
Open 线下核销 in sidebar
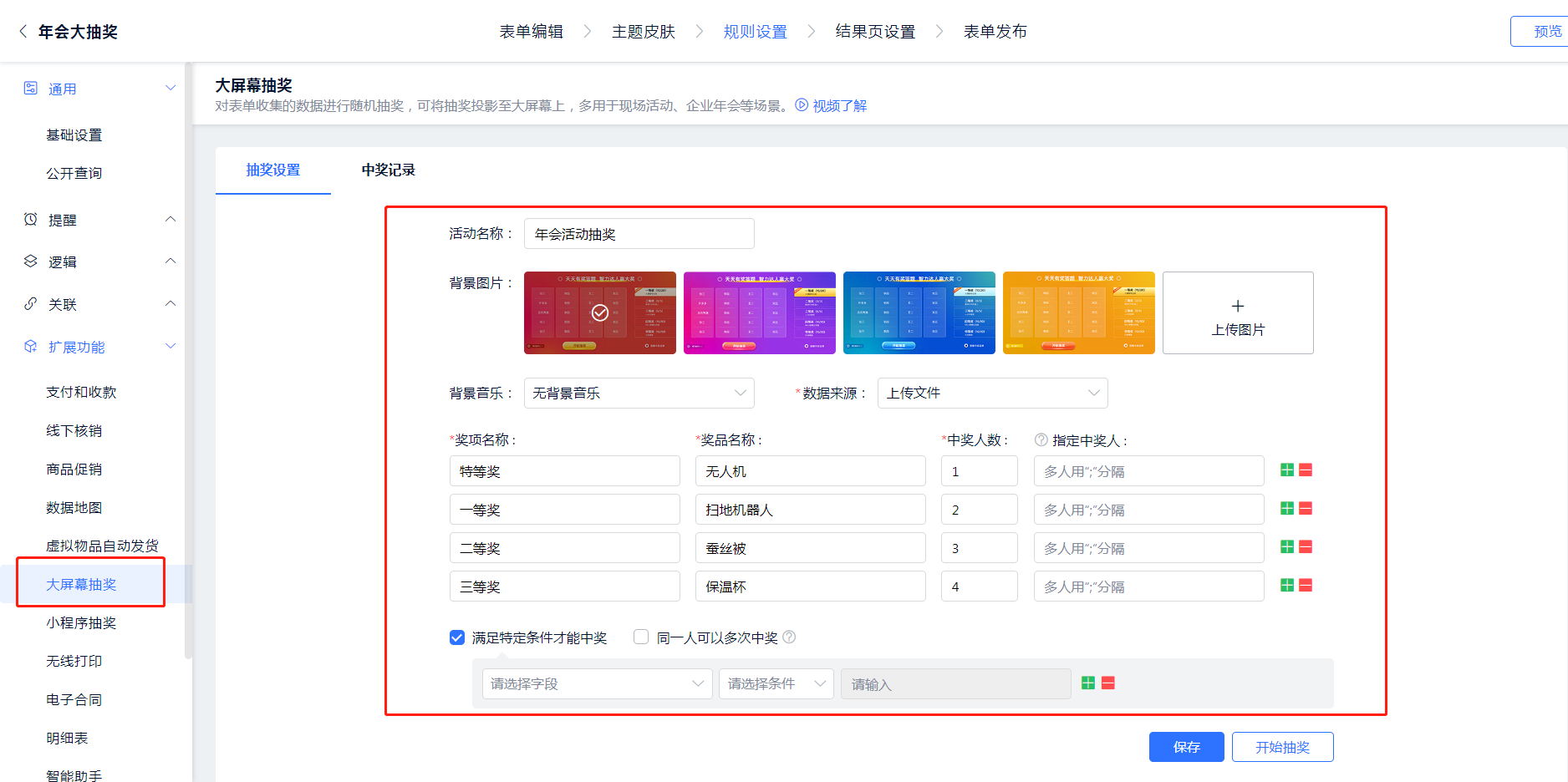(74, 430)
